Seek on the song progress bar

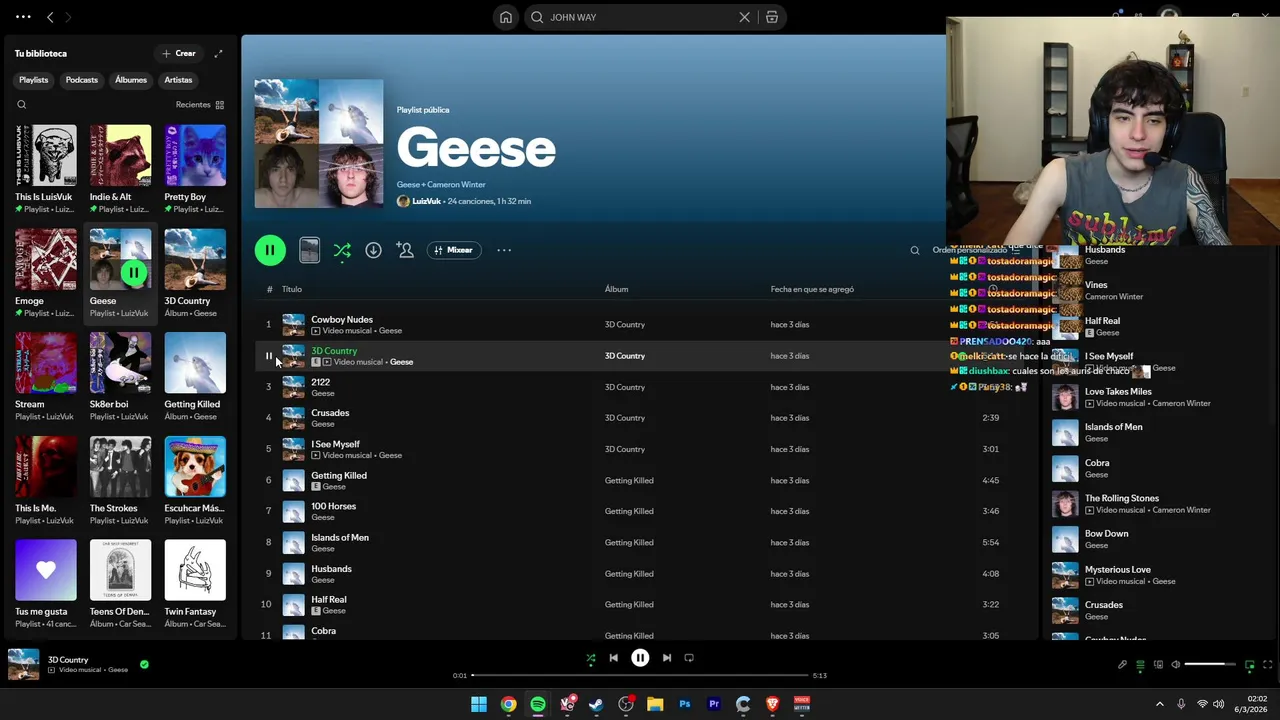[x=639, y=675]
